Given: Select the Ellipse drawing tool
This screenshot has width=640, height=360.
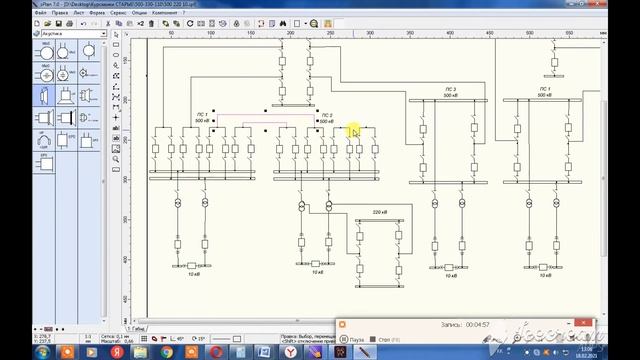Looking at the screenshot, I should click(116, 55).
